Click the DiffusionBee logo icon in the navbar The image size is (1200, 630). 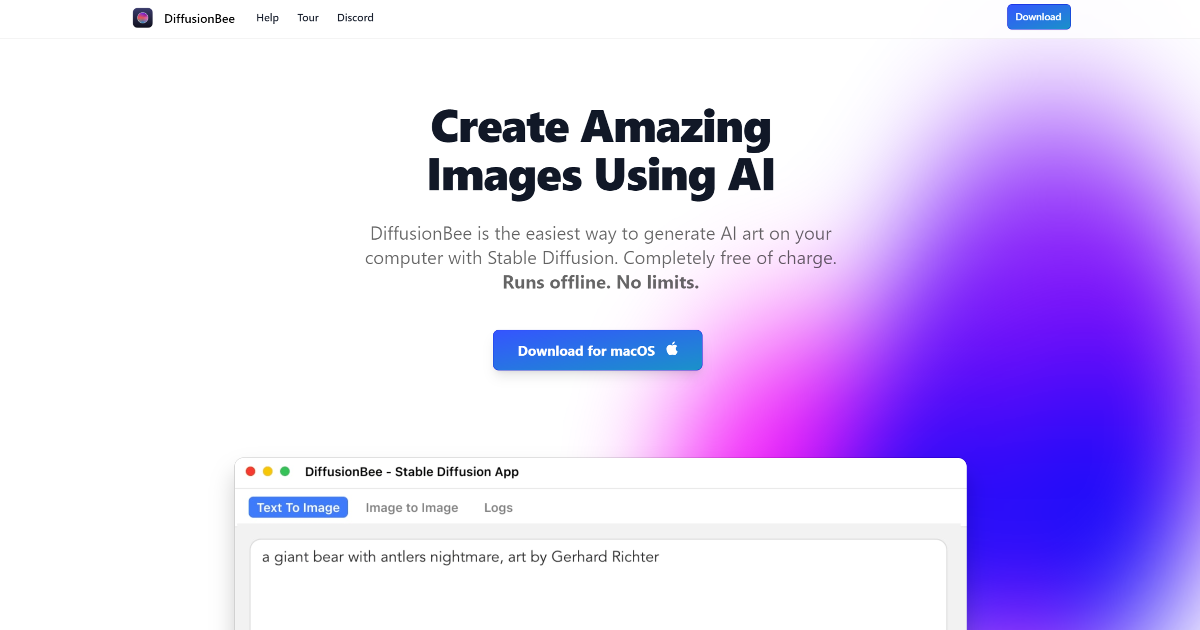click(143, 18)
